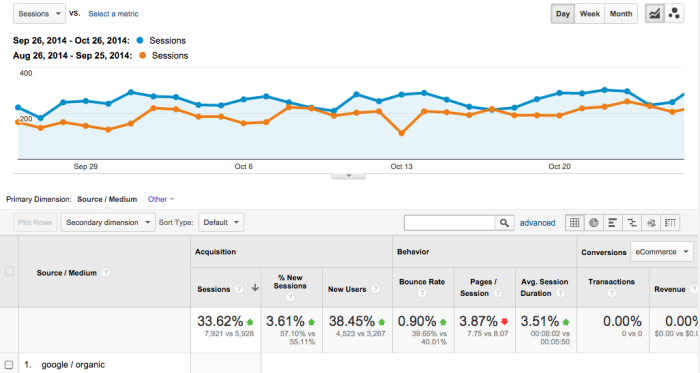Click the Sessions sort descending arrow

click(x=255, y=288)
